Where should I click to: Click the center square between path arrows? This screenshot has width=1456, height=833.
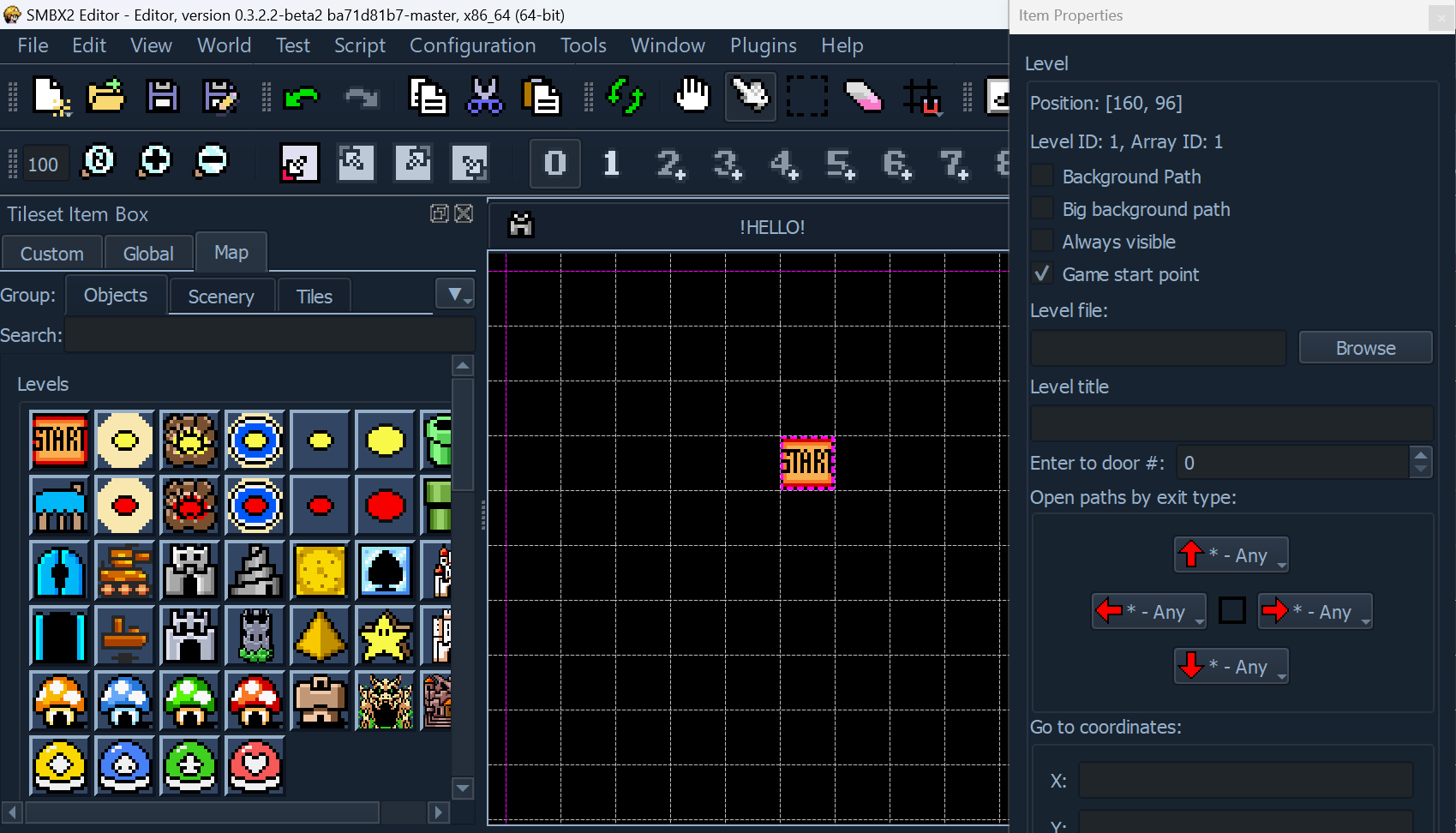pos(1231,611)
